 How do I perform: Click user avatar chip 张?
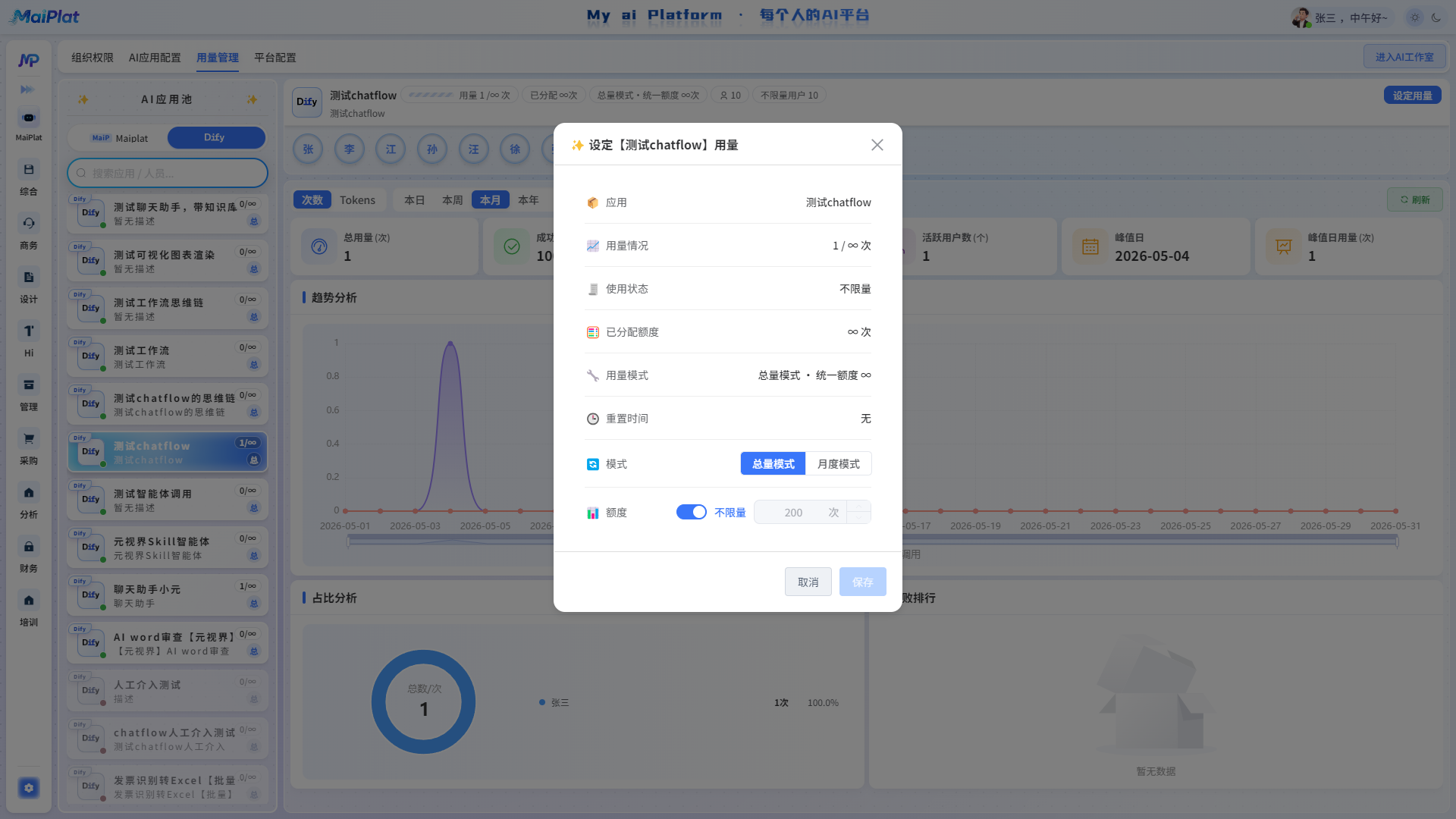[308, 149]
